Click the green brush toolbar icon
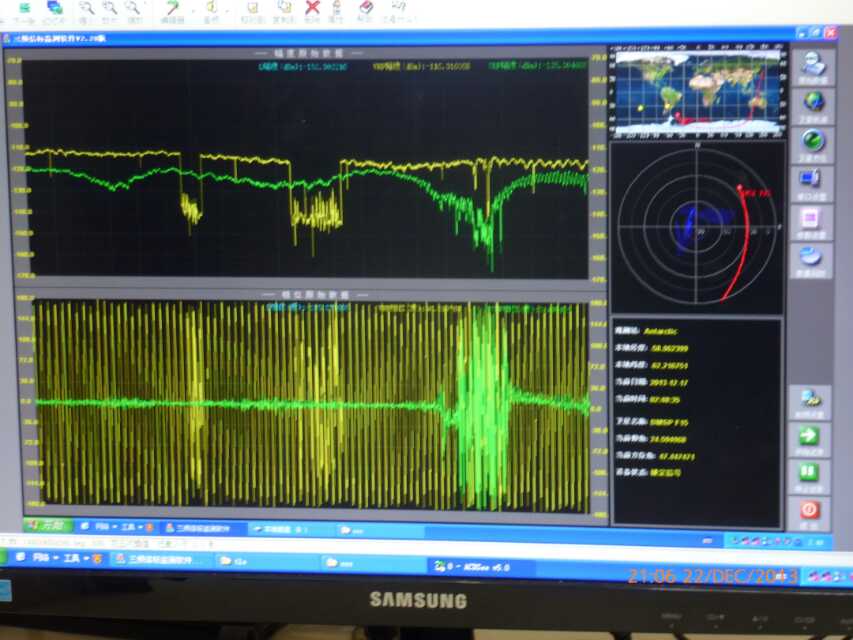Screen dimensions: 853x640 [172, 8]
